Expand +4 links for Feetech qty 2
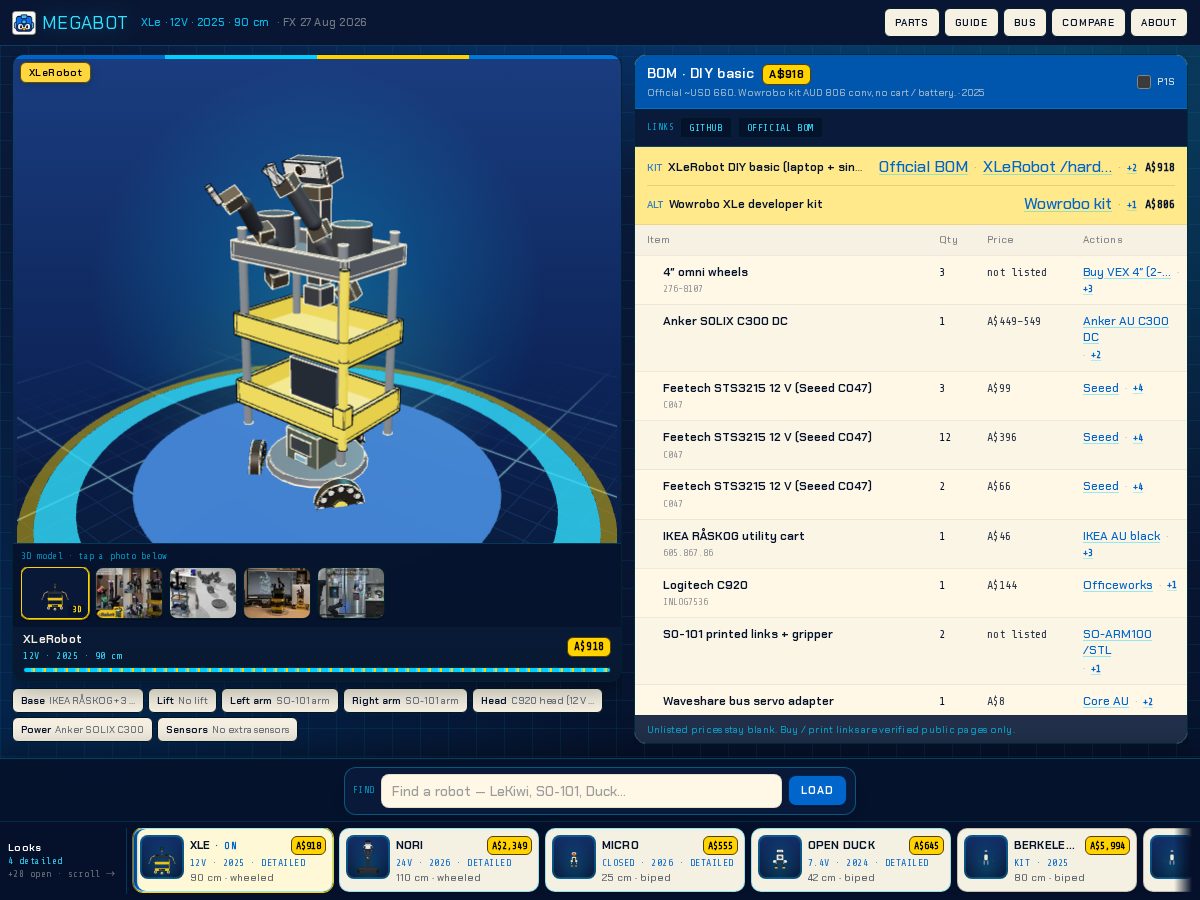This screenshot has width=1200, height=900. [x=1138, y=487]
